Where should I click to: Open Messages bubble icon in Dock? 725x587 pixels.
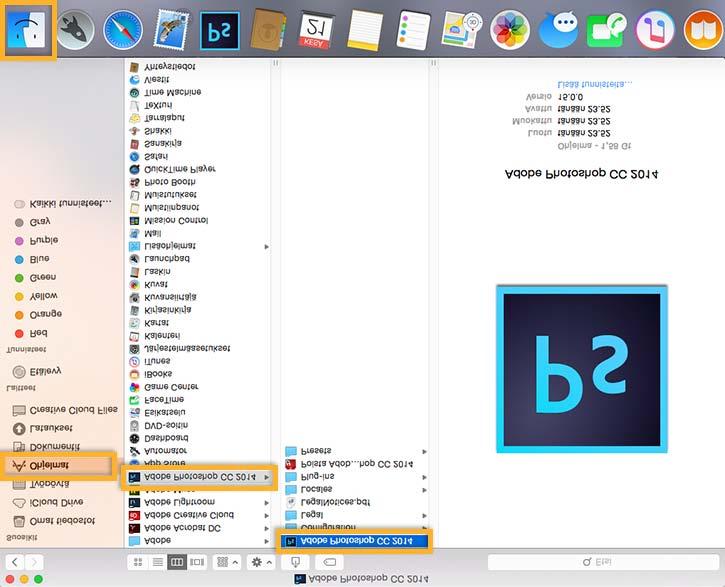558,31
